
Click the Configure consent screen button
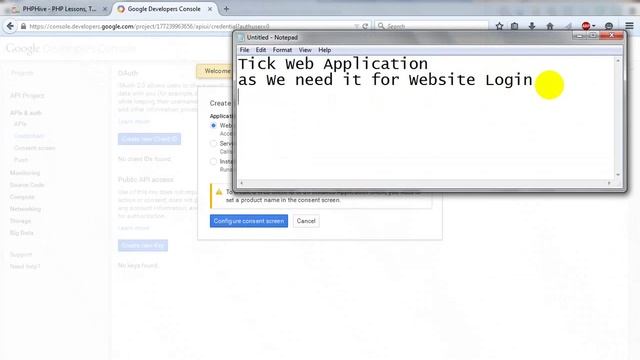[249, 221]
